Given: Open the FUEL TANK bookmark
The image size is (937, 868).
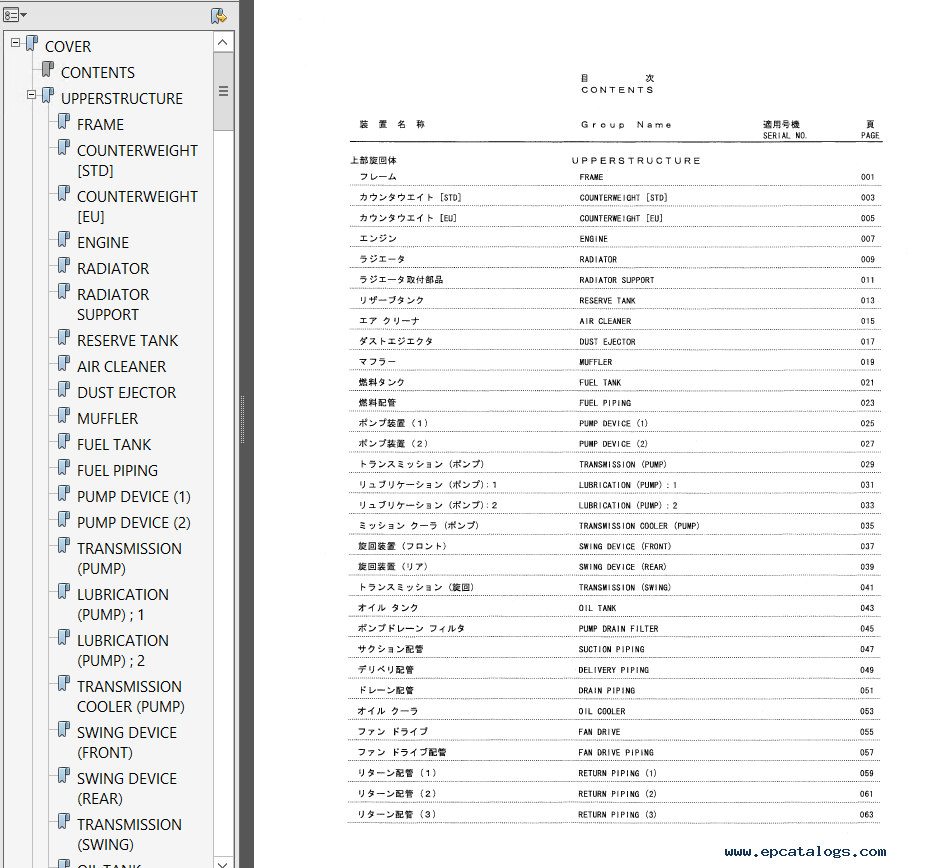Looking at the screenshot, I should (x=114, y=445).
